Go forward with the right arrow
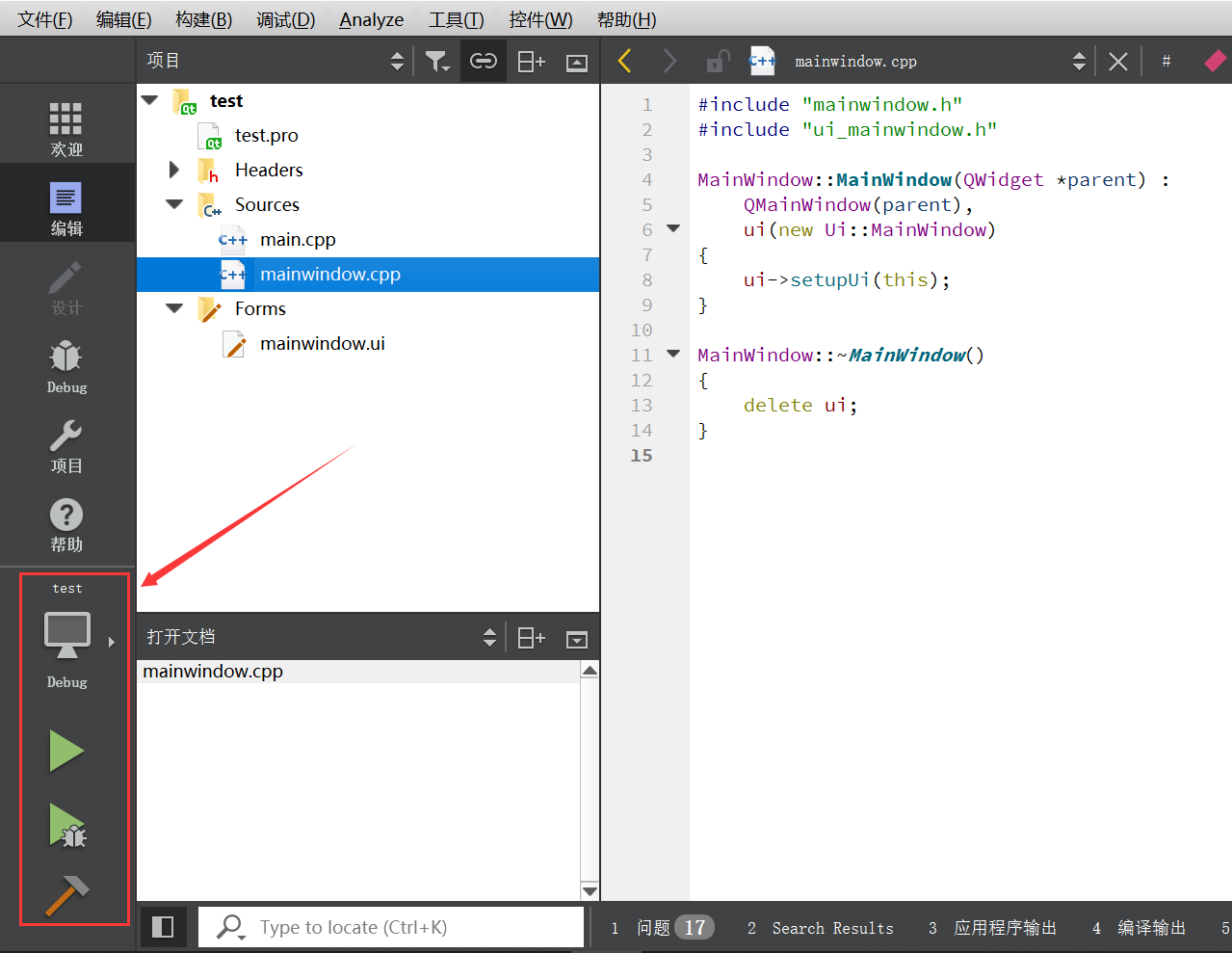 click(x=670, y=62)
